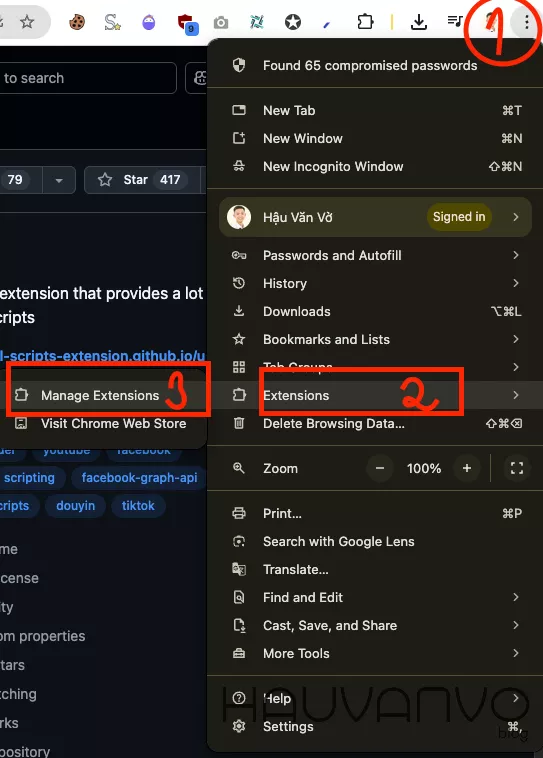
Task: Open the facebook-graph-api topic tag
Action: pos(139,478)
